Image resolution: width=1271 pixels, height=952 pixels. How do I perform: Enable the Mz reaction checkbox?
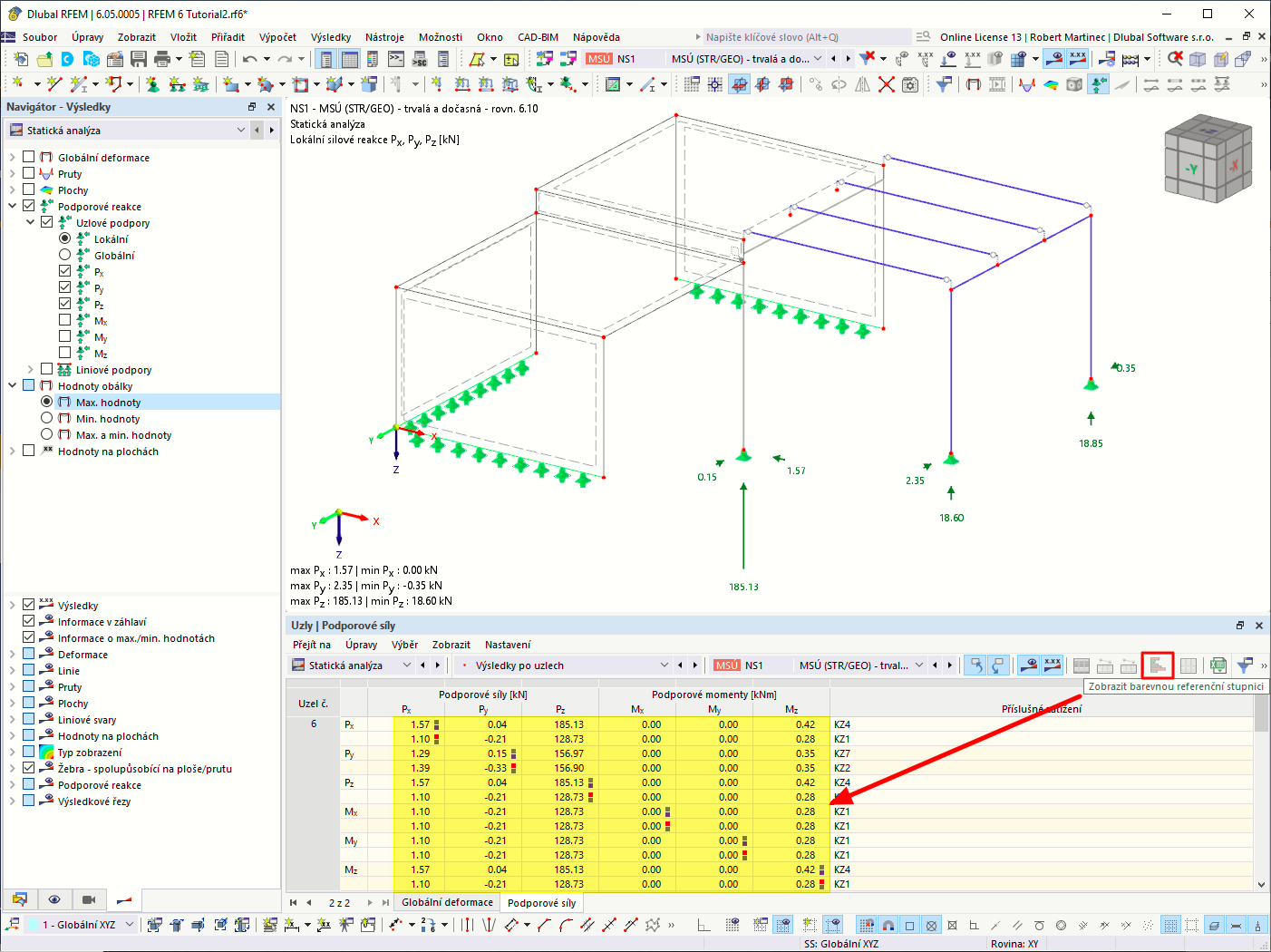pyautogui.click(x=64, y=353)
